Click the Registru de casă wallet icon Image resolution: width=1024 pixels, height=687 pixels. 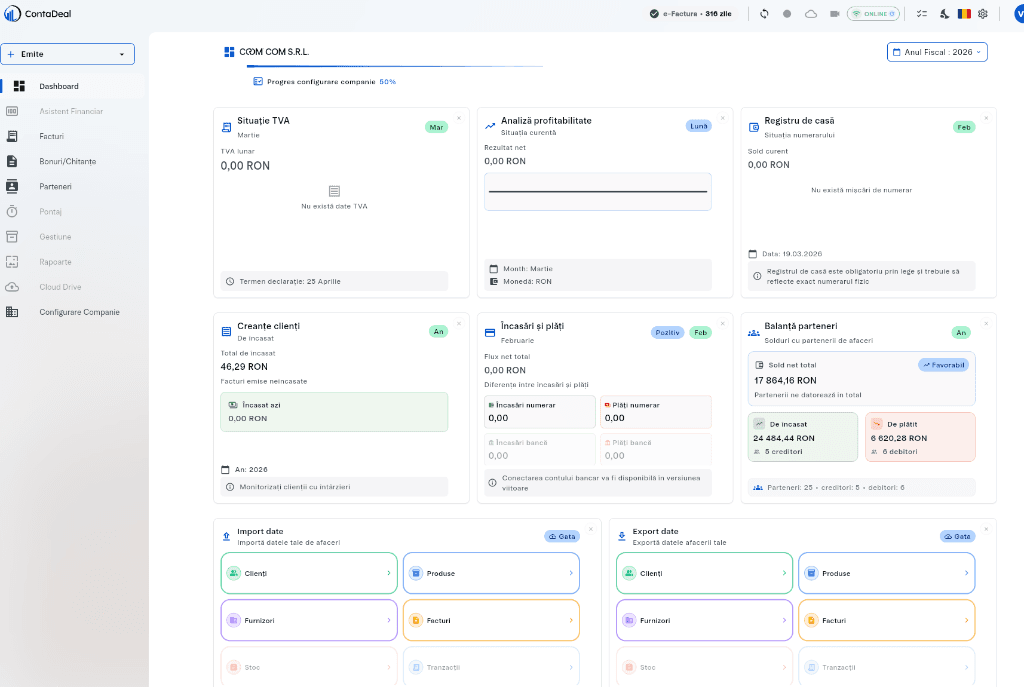(754, 127)
